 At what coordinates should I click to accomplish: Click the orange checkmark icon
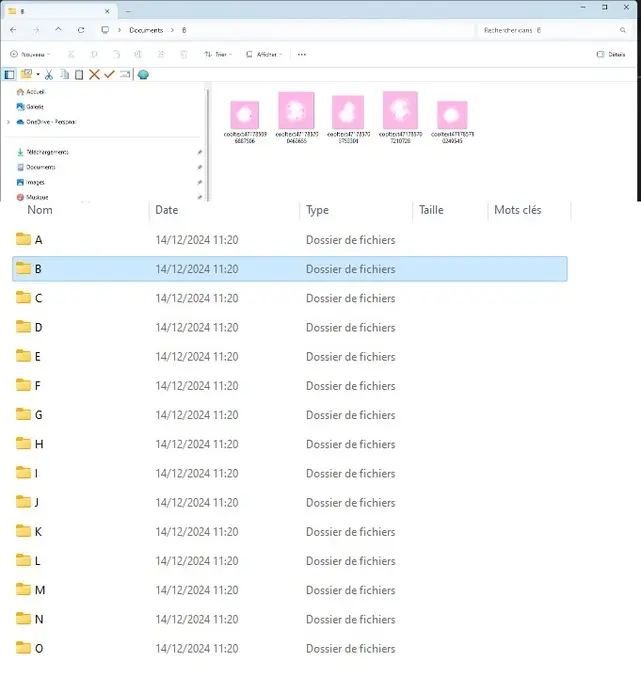(x=109, y=75)
